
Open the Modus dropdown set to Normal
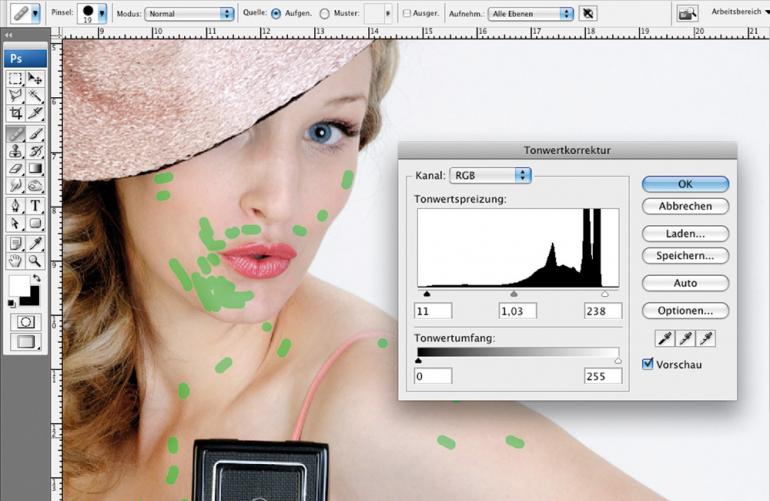tap(189, 14)
